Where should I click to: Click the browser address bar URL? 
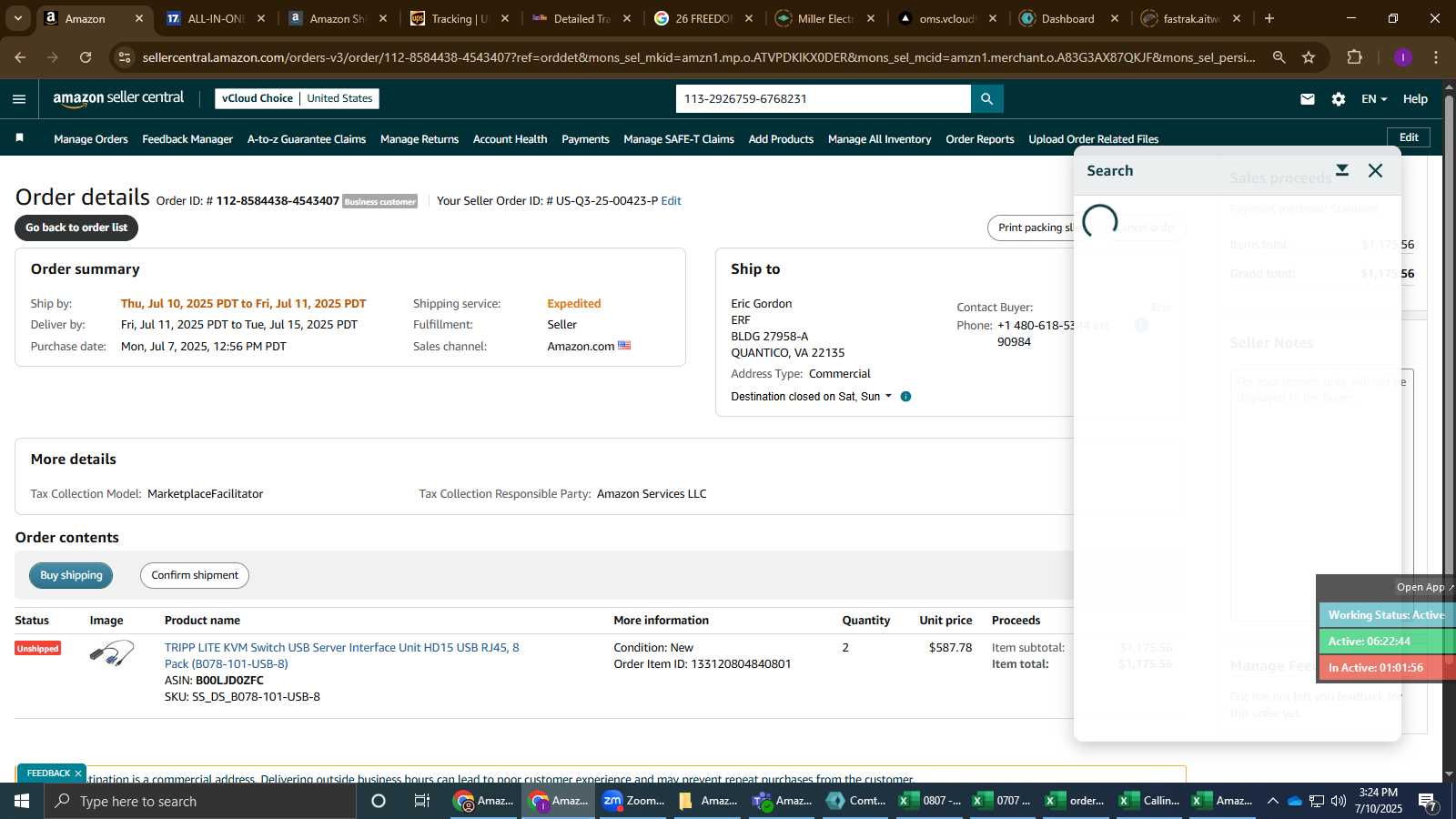click(699, 57)
